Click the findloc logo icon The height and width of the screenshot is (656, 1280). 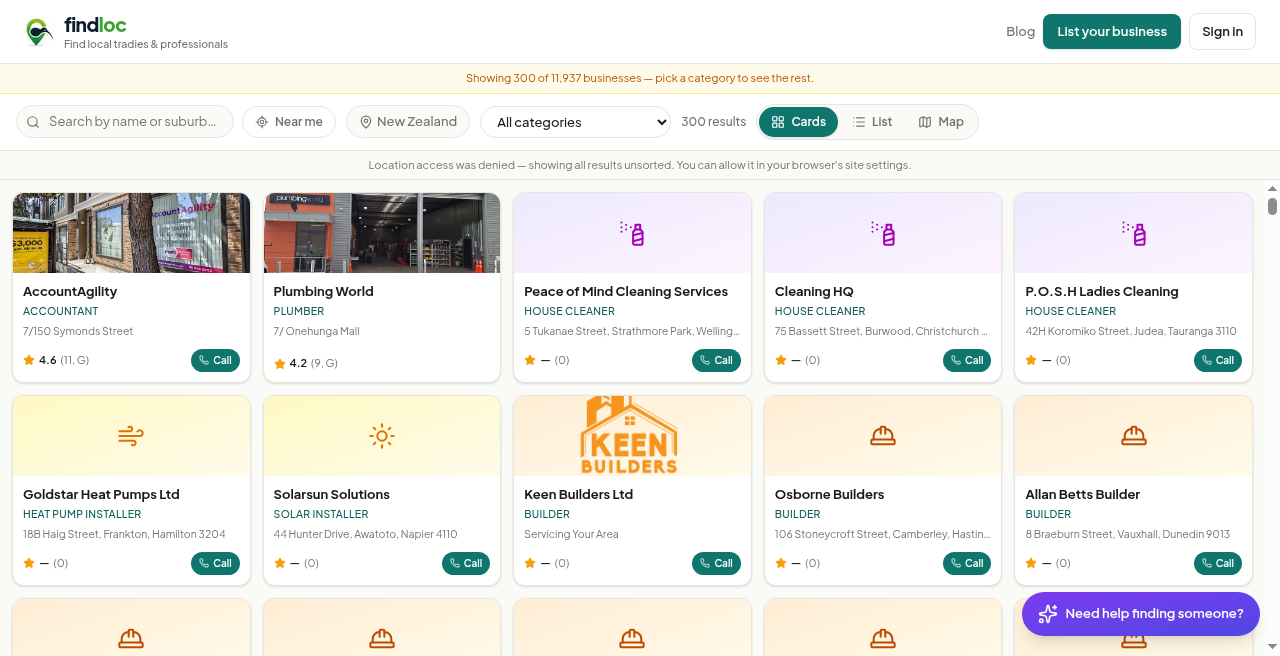[39, 32]
